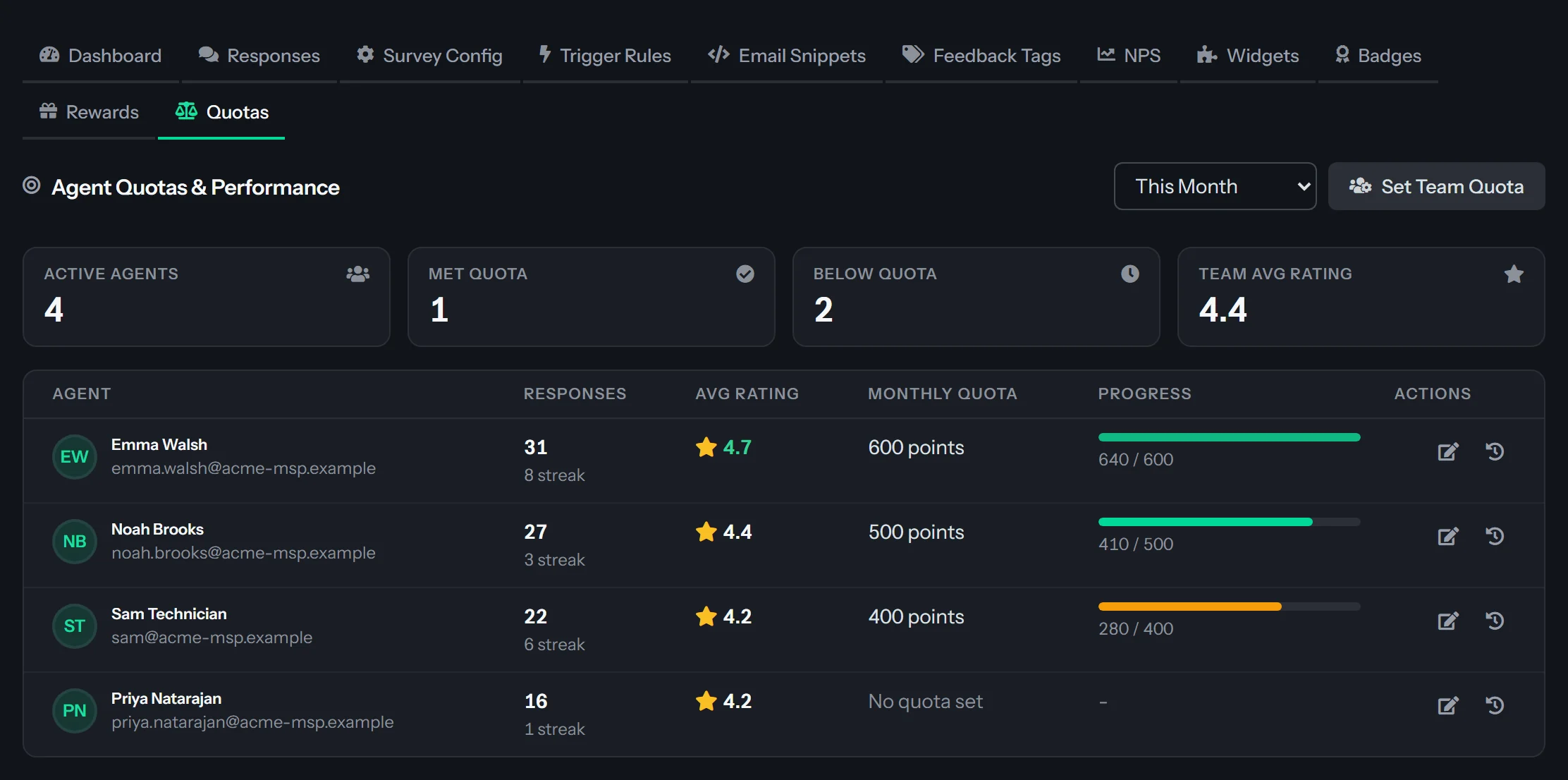Click the "500 points" quota cell
Image resolution: width=1568 pixels, height=780 pixels.
(x=916, y=532)
